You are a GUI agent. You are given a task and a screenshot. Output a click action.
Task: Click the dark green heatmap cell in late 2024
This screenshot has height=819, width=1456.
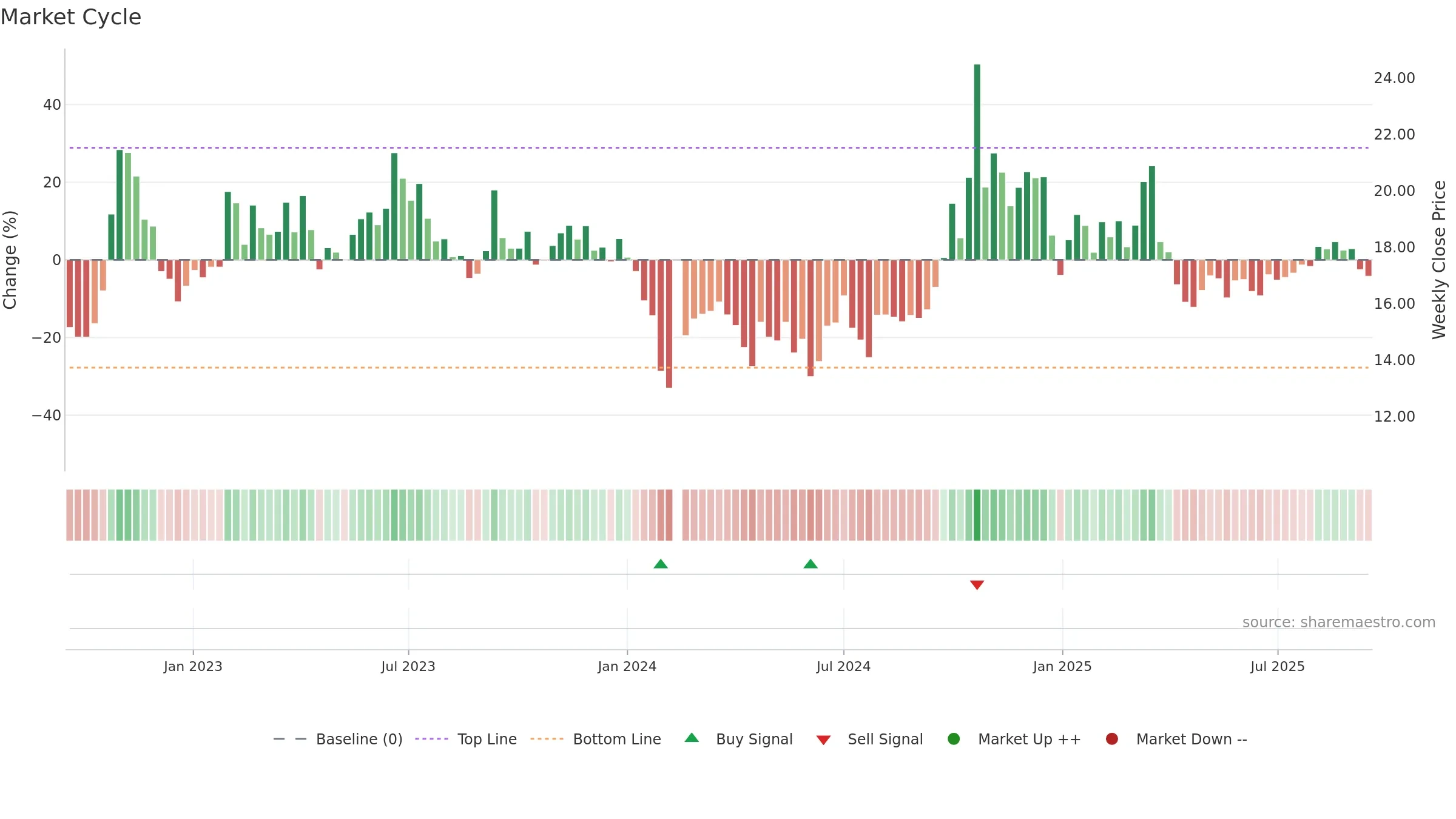977,515
